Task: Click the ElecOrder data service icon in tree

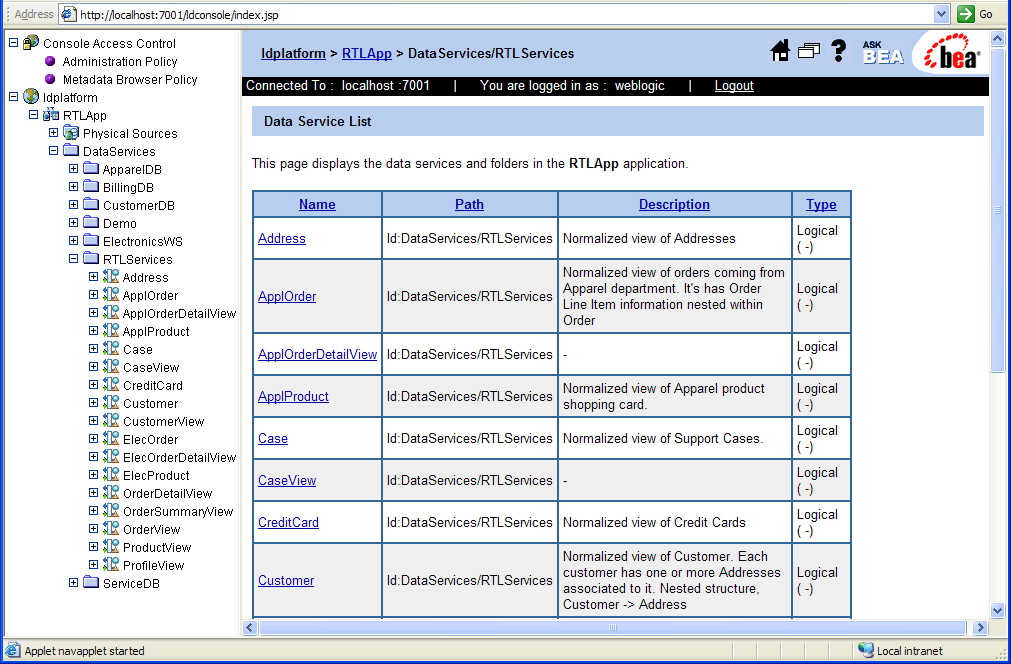Action: pos(111,439)
